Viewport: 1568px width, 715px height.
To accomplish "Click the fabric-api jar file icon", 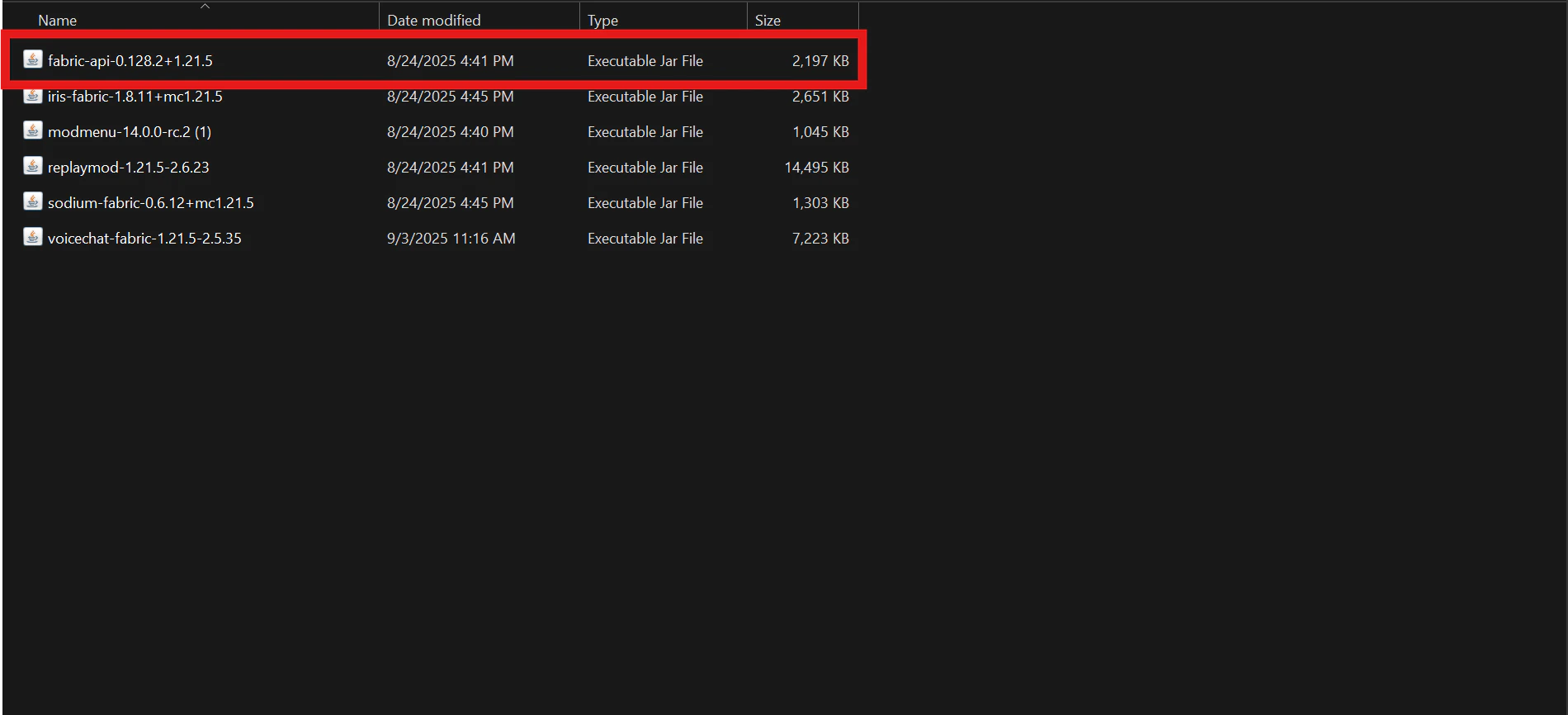I will click(x=32, y=59).
